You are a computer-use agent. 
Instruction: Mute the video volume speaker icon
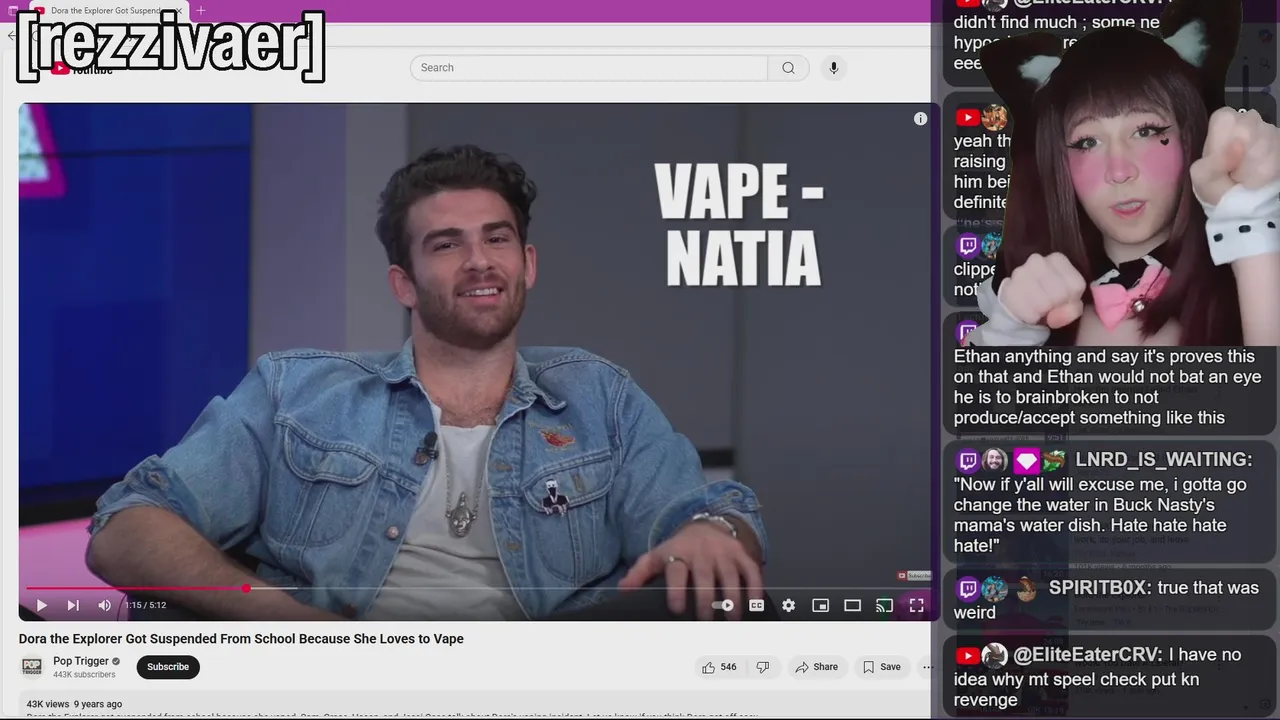point(105,605)
